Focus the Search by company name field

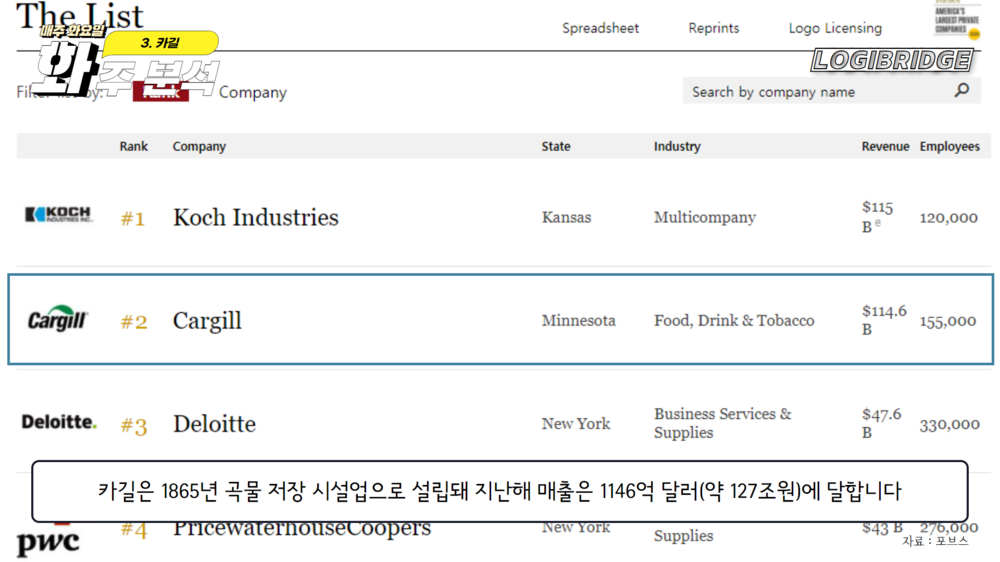(815, 91)
